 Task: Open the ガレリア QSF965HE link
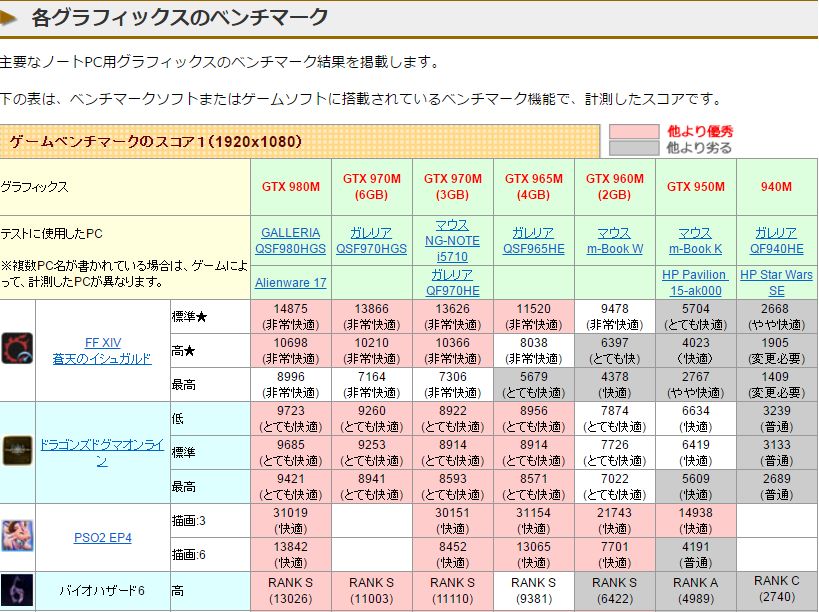point(533,241)
